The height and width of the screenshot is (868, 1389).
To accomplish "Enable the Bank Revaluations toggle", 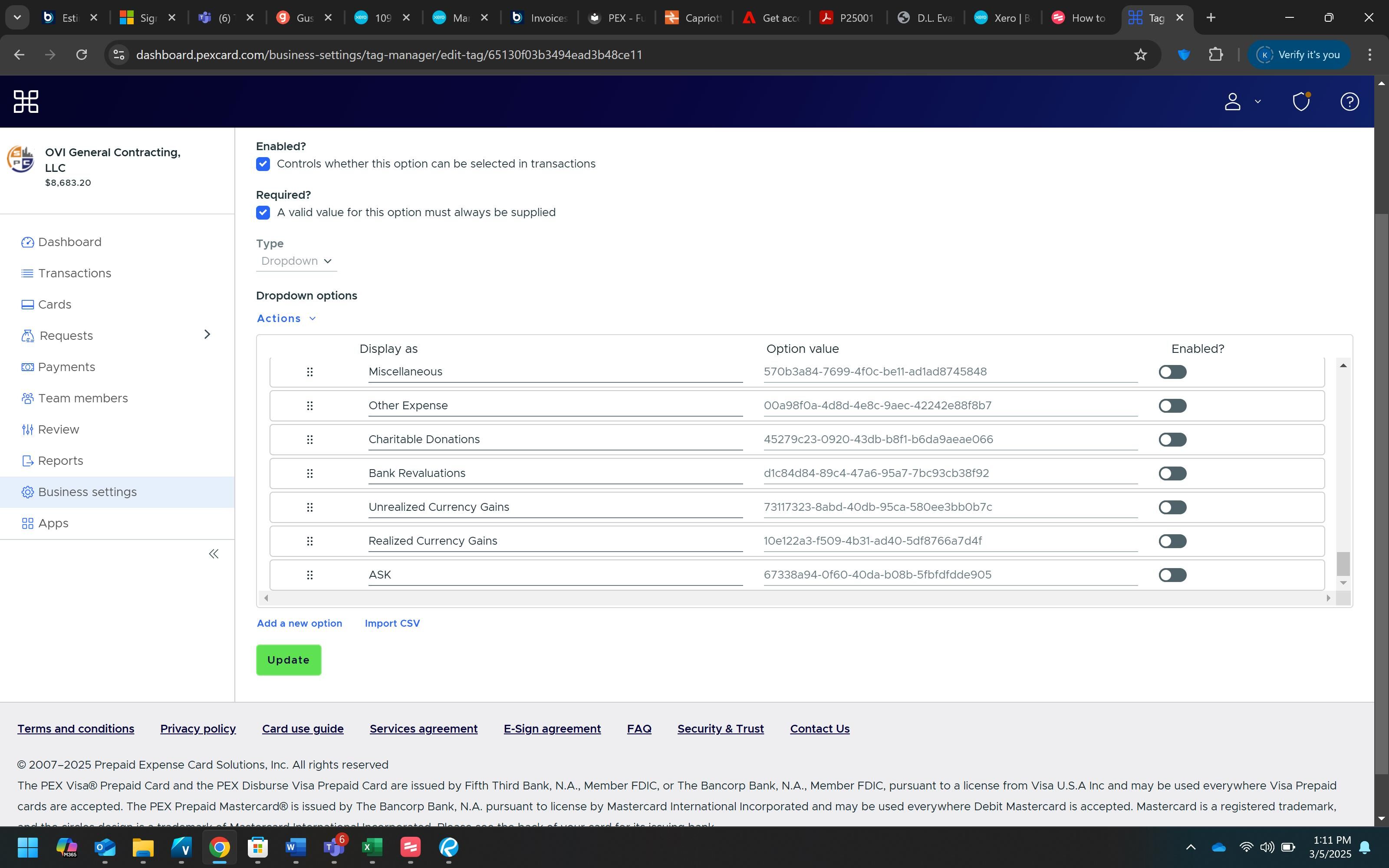I will tap(1172, 473).
